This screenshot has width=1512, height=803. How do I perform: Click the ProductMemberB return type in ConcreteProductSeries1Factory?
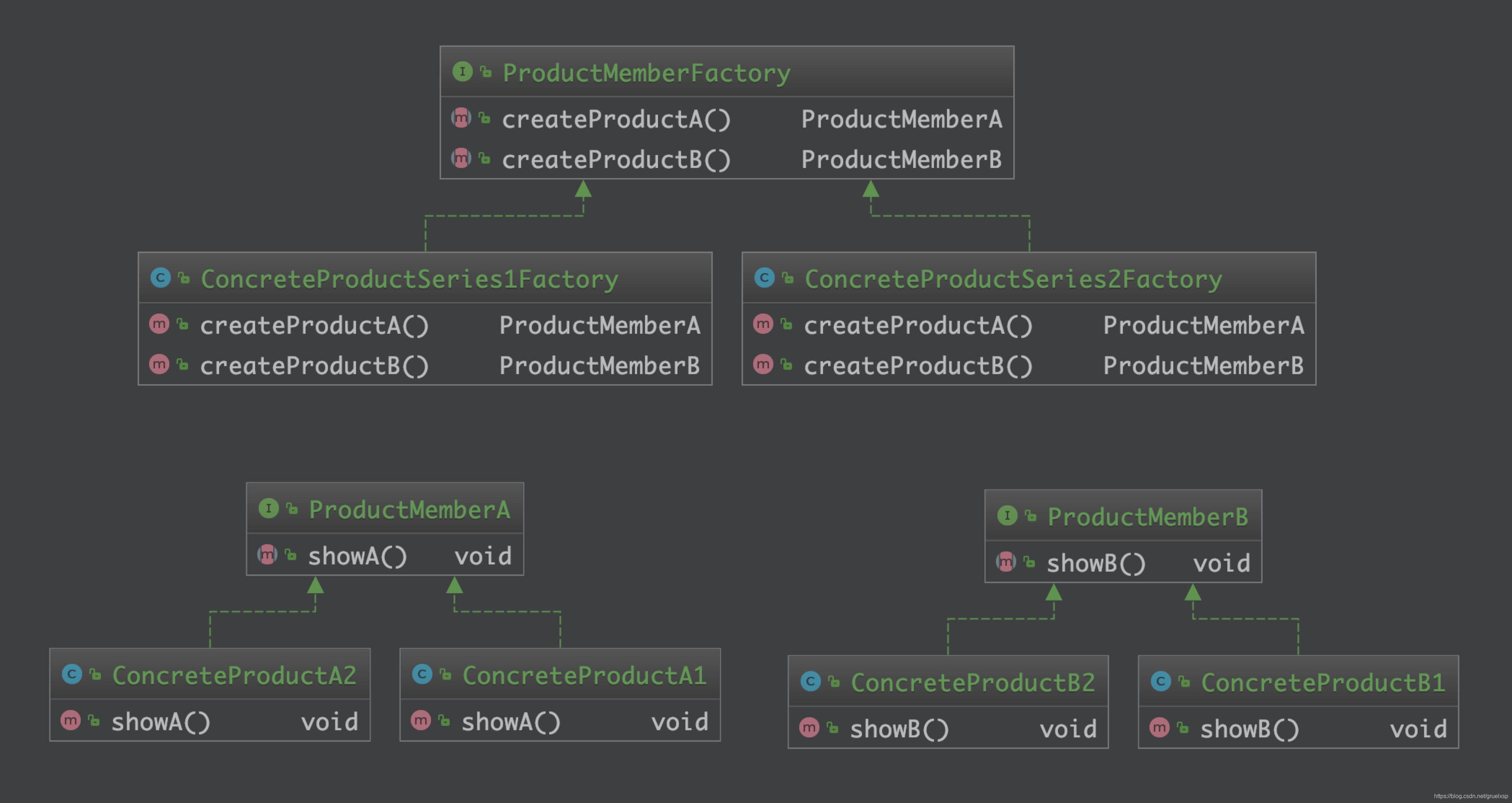pyautogui.click(x=600, y=366)
